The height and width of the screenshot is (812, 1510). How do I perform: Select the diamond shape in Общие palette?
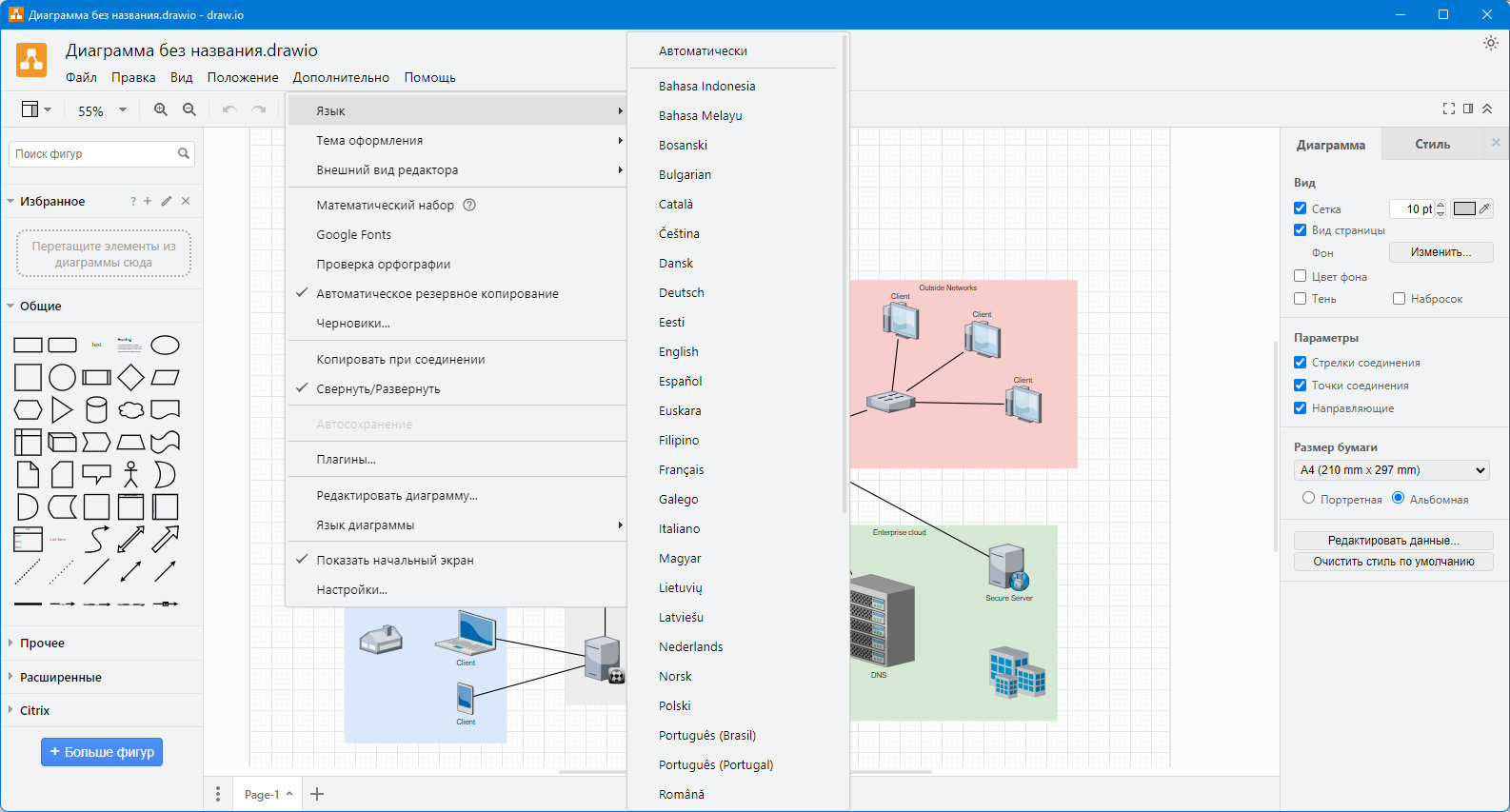coord(130,377)
